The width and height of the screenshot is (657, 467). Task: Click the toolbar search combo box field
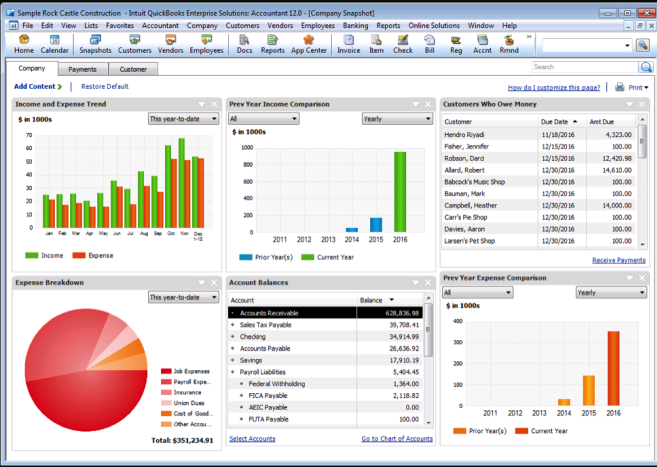coord(587,45)
